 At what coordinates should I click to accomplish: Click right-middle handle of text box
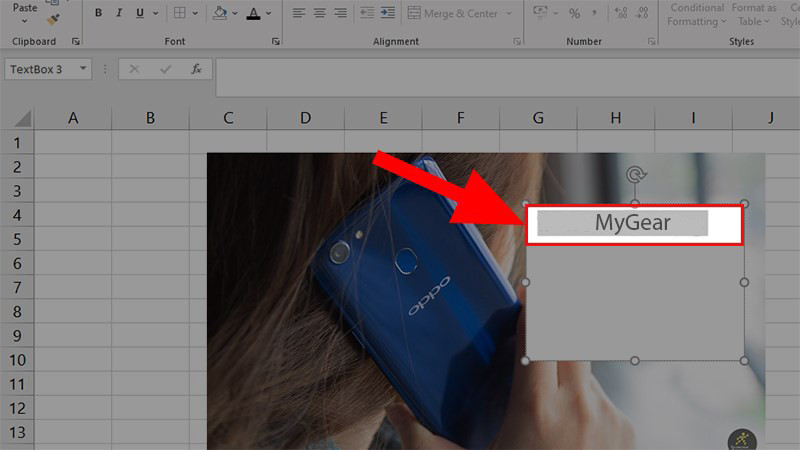[x=744, y=282]
